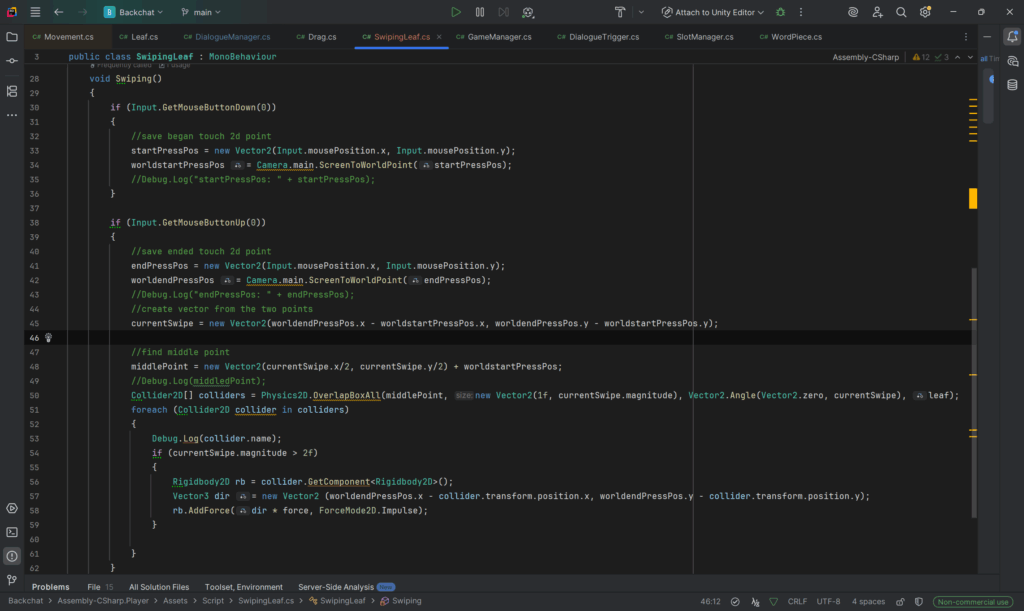The image size is (1024, 611).
Task: Open the Explorer folder tool window
Action: pos(12,37)
